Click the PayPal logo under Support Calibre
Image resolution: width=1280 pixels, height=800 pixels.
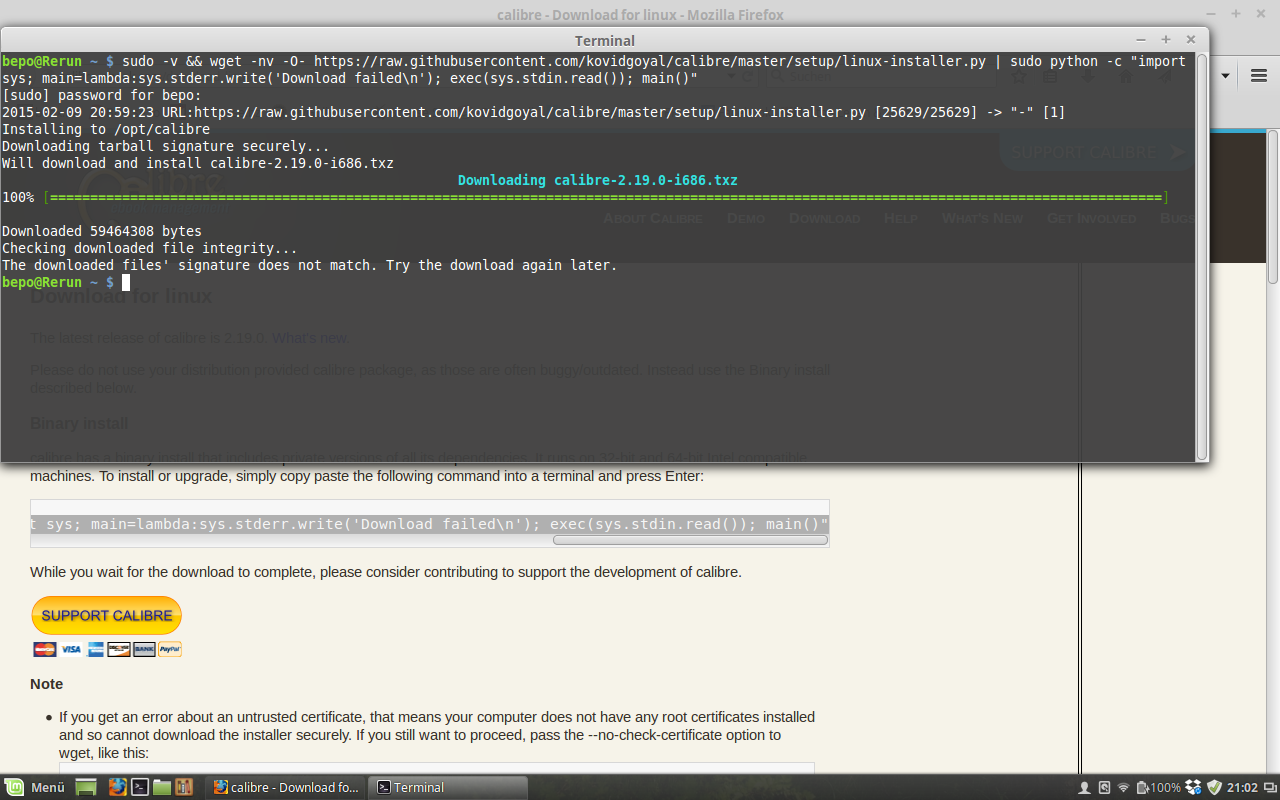pos(170,649)
